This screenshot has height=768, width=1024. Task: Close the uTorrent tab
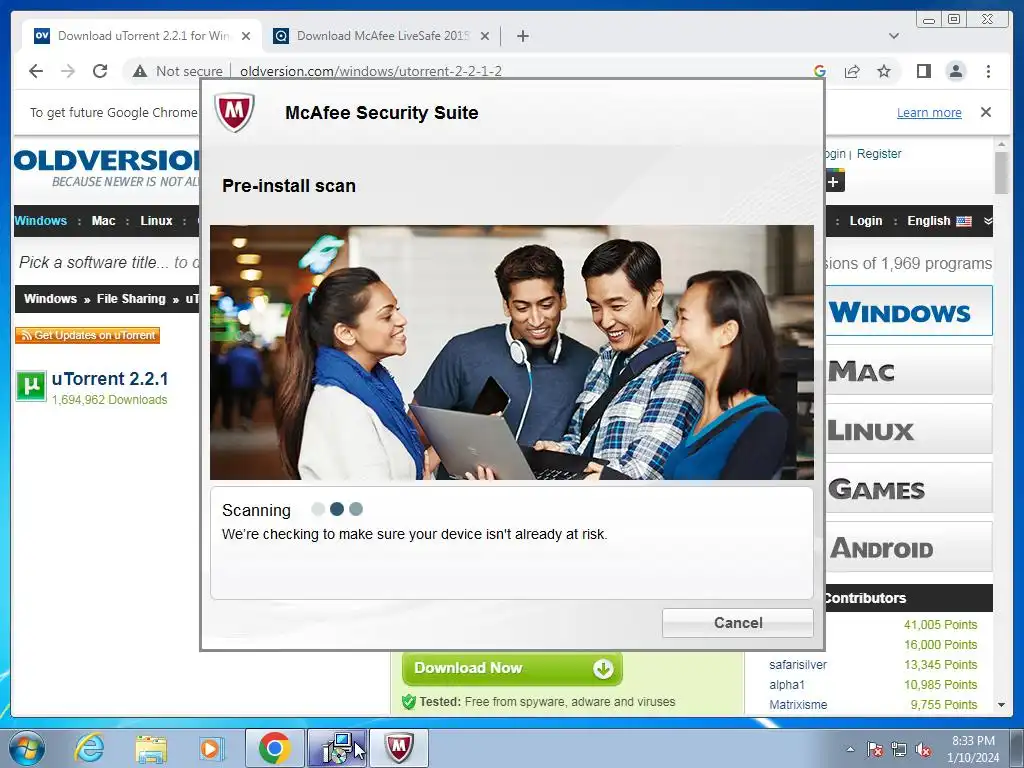pos(246,36)
